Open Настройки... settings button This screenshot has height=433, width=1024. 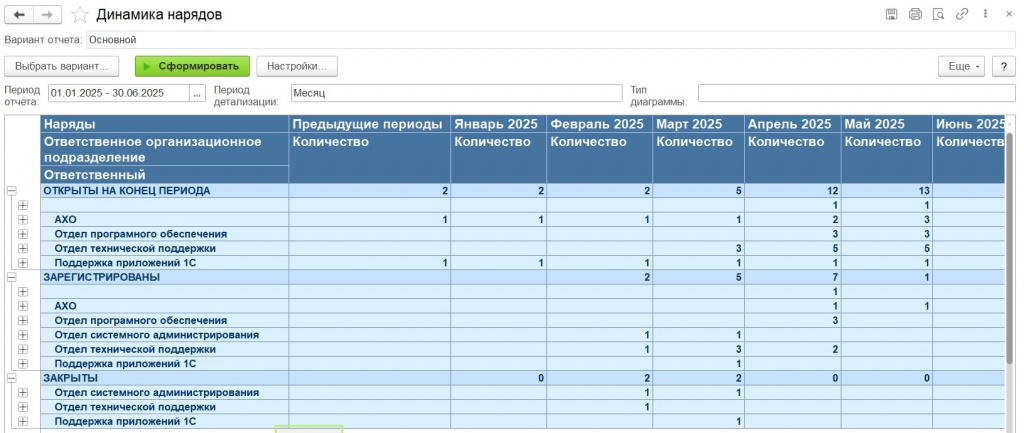(296, 66)
